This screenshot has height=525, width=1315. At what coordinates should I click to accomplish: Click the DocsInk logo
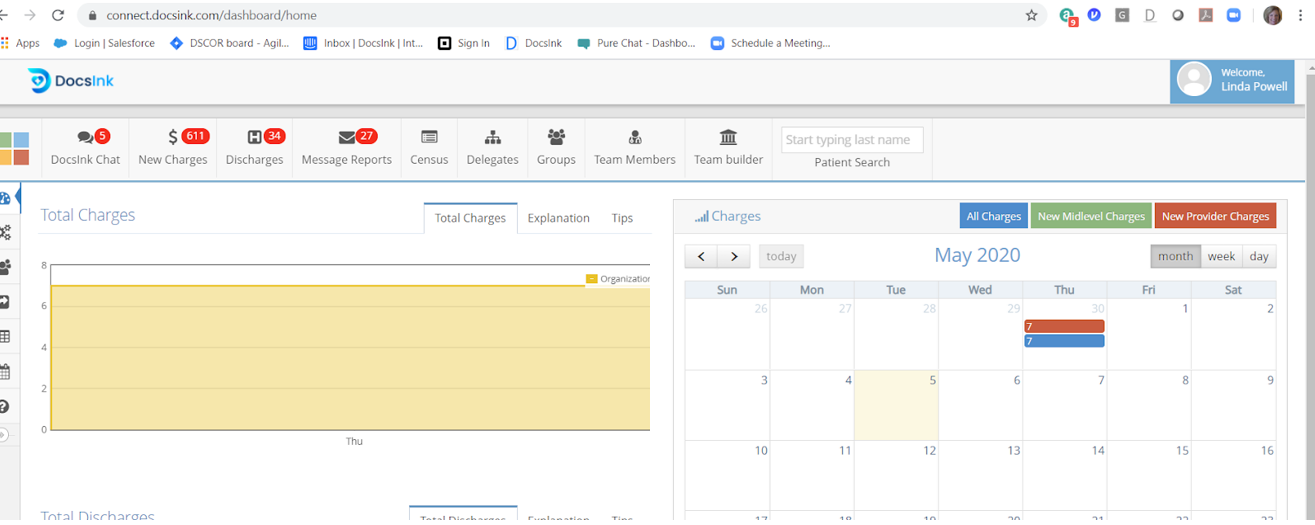(70, 81)
